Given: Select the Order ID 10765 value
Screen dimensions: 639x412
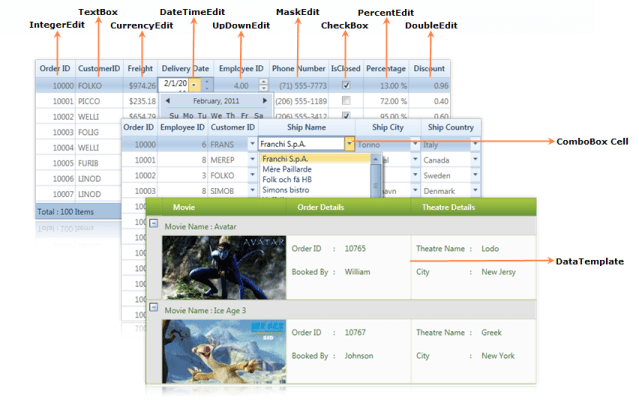Looking at the screenshot, I should coord(355,248).
